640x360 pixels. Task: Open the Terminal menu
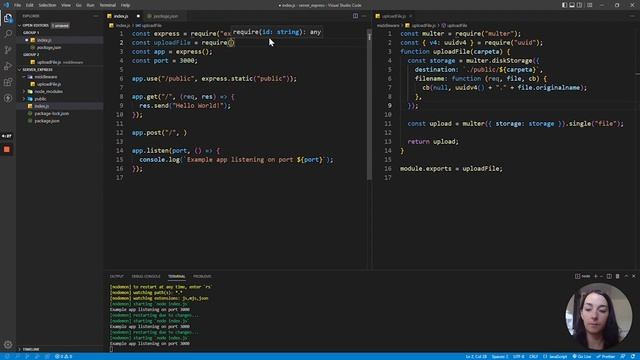click(108, 5)
